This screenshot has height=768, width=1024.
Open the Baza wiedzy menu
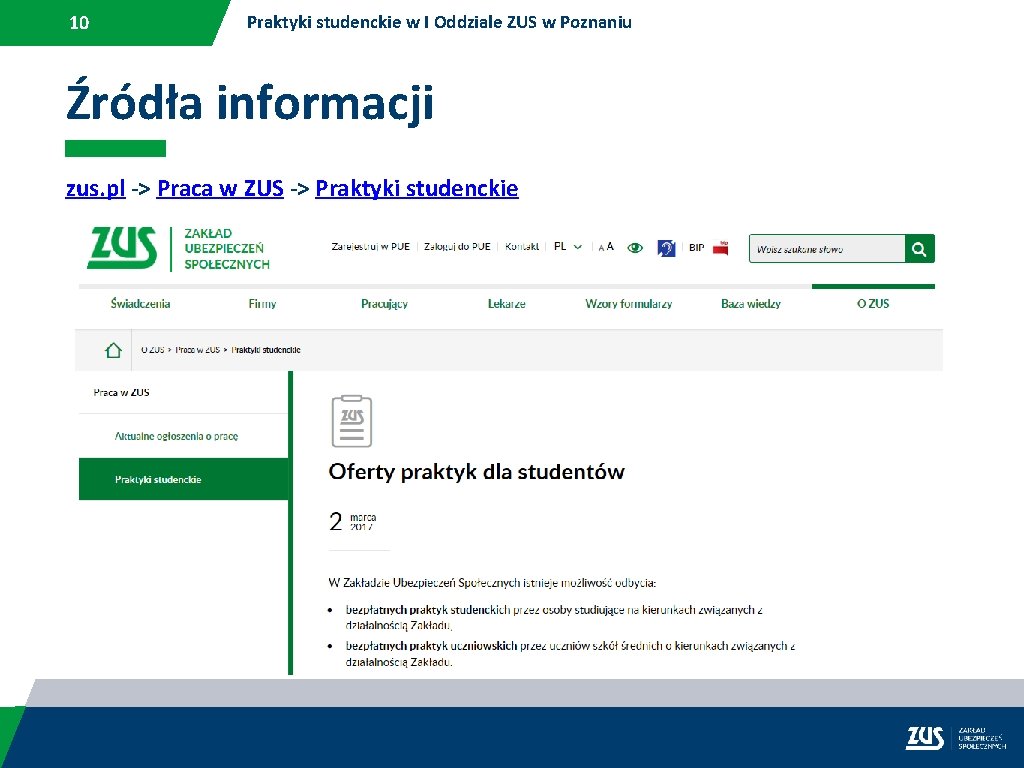751,304
